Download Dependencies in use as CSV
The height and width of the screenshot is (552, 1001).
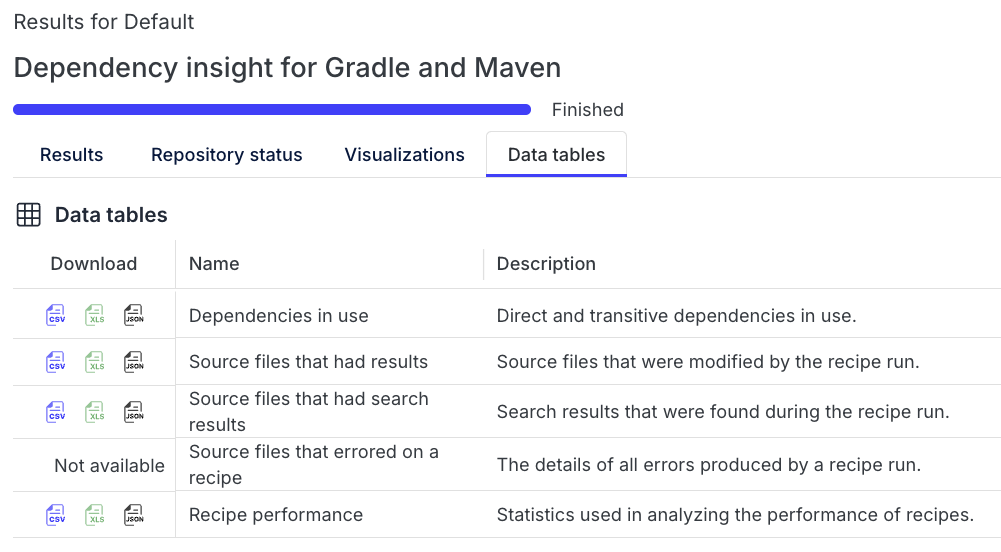click(56, 316)
